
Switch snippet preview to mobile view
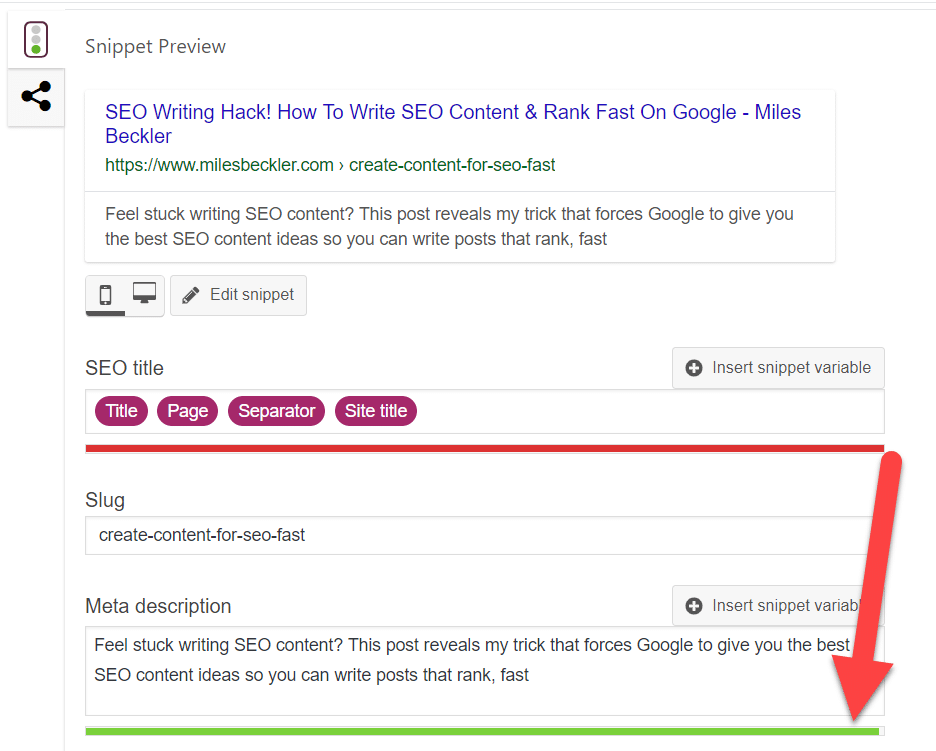[107, 294]
